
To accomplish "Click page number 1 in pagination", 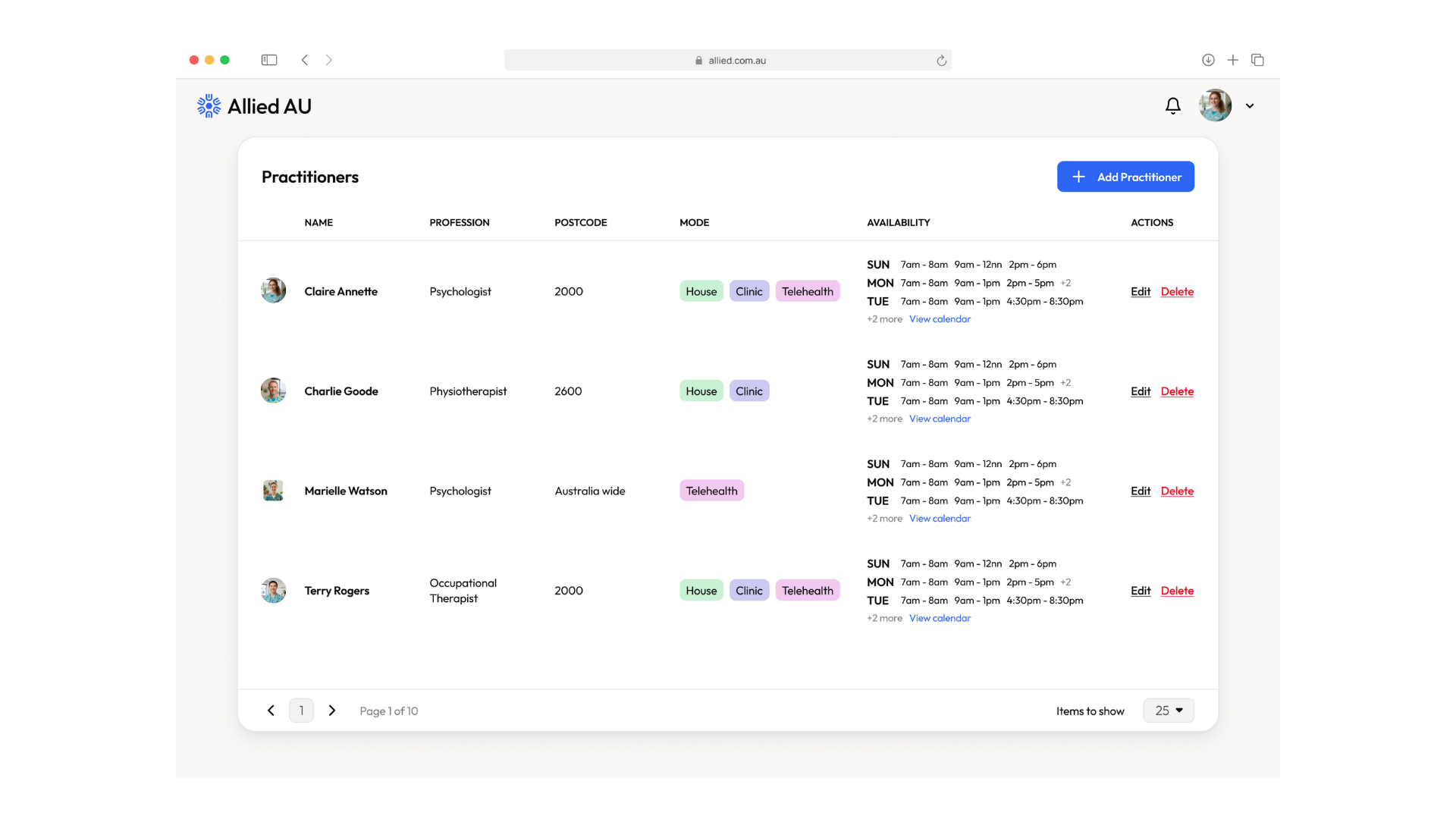I will 301,711.
